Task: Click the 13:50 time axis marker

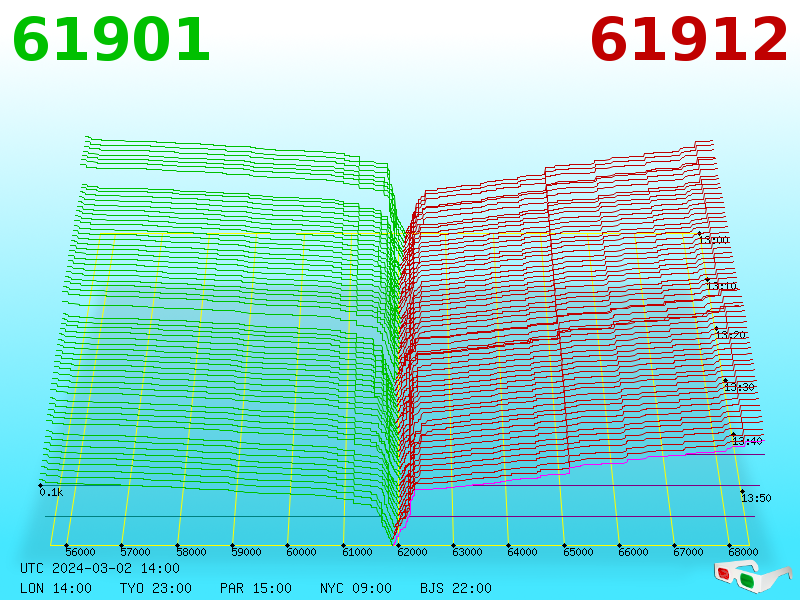Action: click(x=756, y=498)
